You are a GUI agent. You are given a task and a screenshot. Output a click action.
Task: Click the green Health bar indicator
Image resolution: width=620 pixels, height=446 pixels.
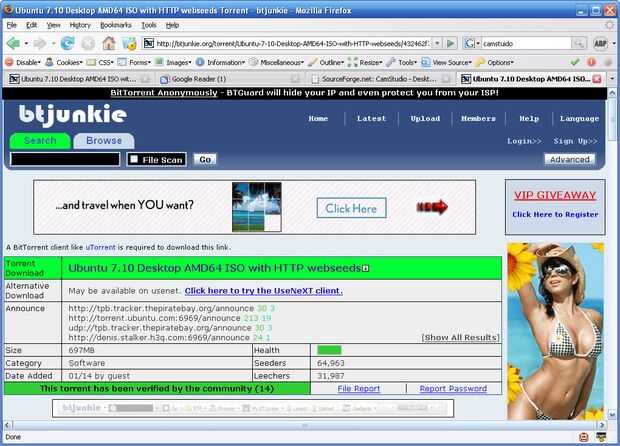point(329,350)
